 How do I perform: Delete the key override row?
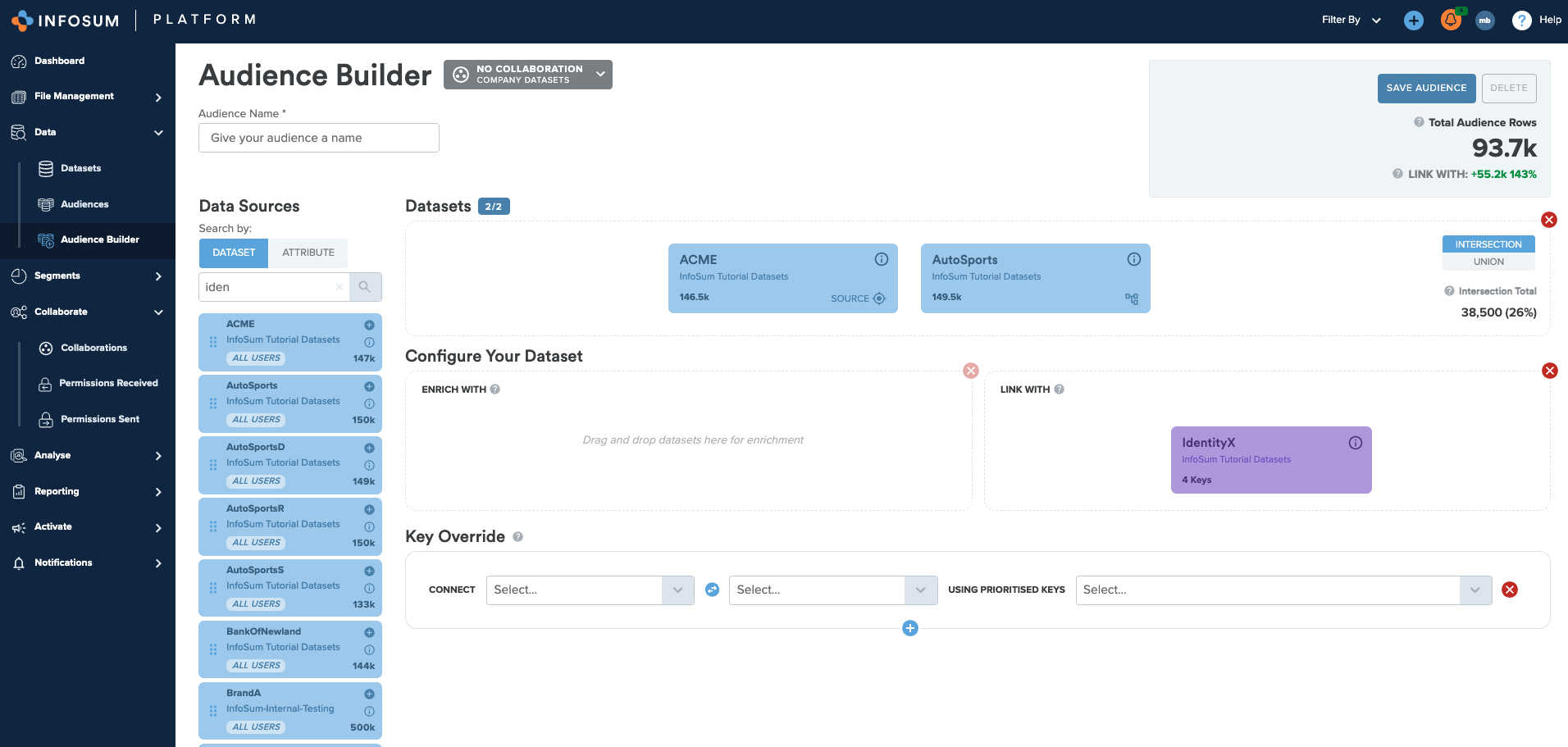pyautogui.click(x=1510, y=590)
